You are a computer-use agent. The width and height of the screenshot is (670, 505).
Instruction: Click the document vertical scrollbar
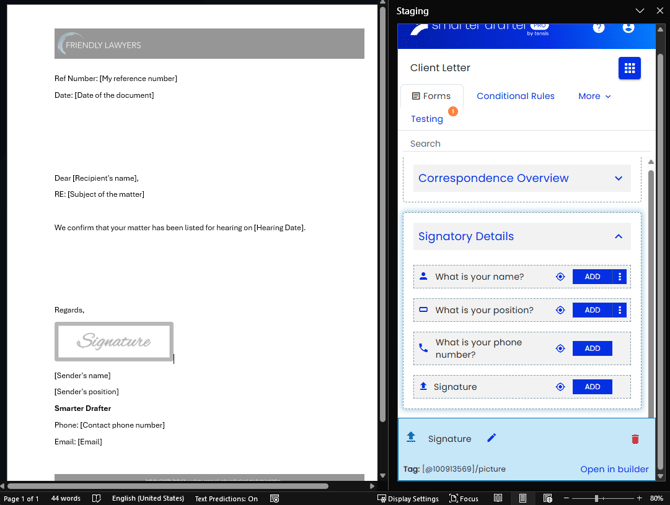[x=382, y=214]
